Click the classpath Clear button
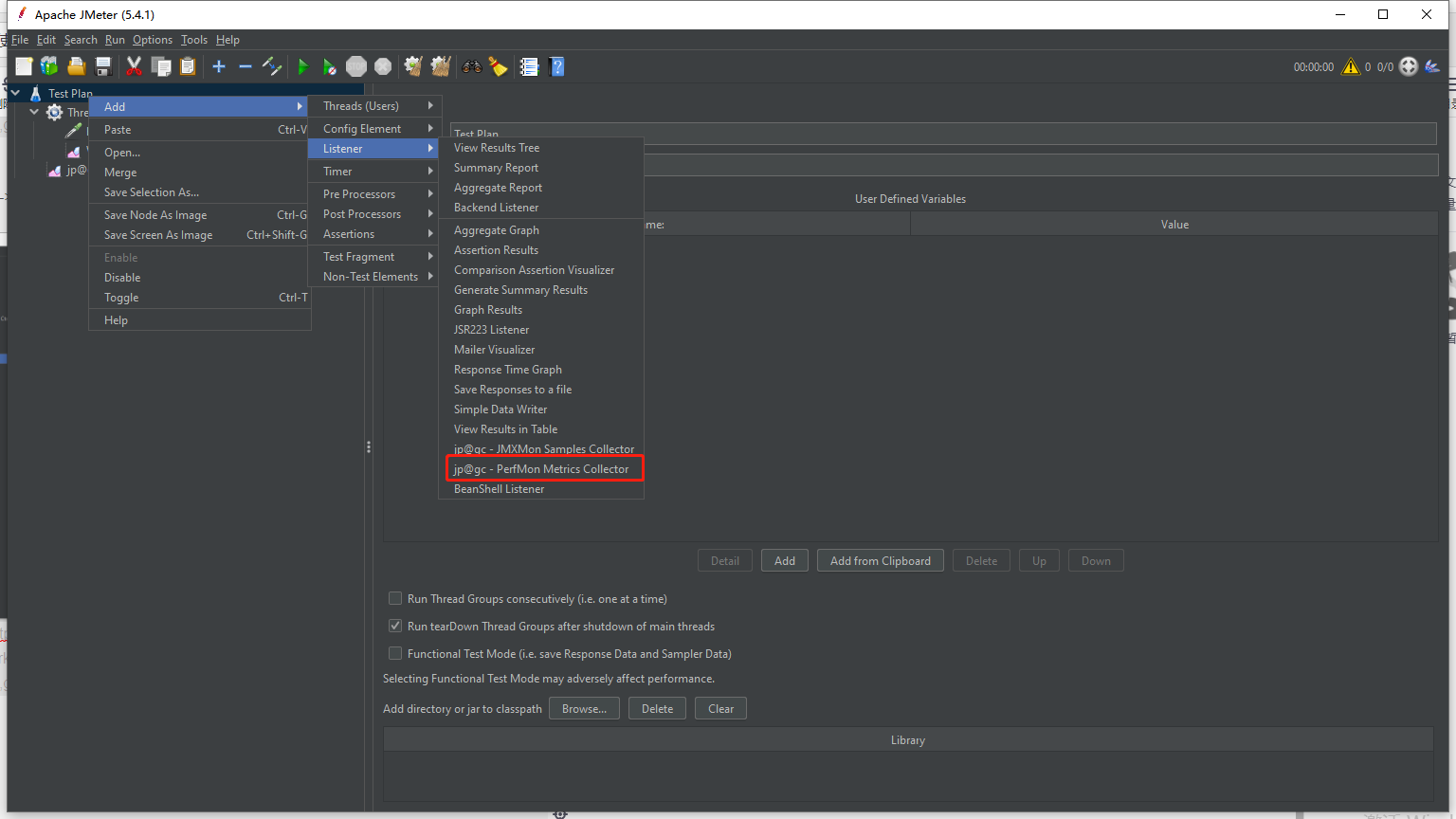The height and width of the screenshot is (819, 1456). point(720,708)
